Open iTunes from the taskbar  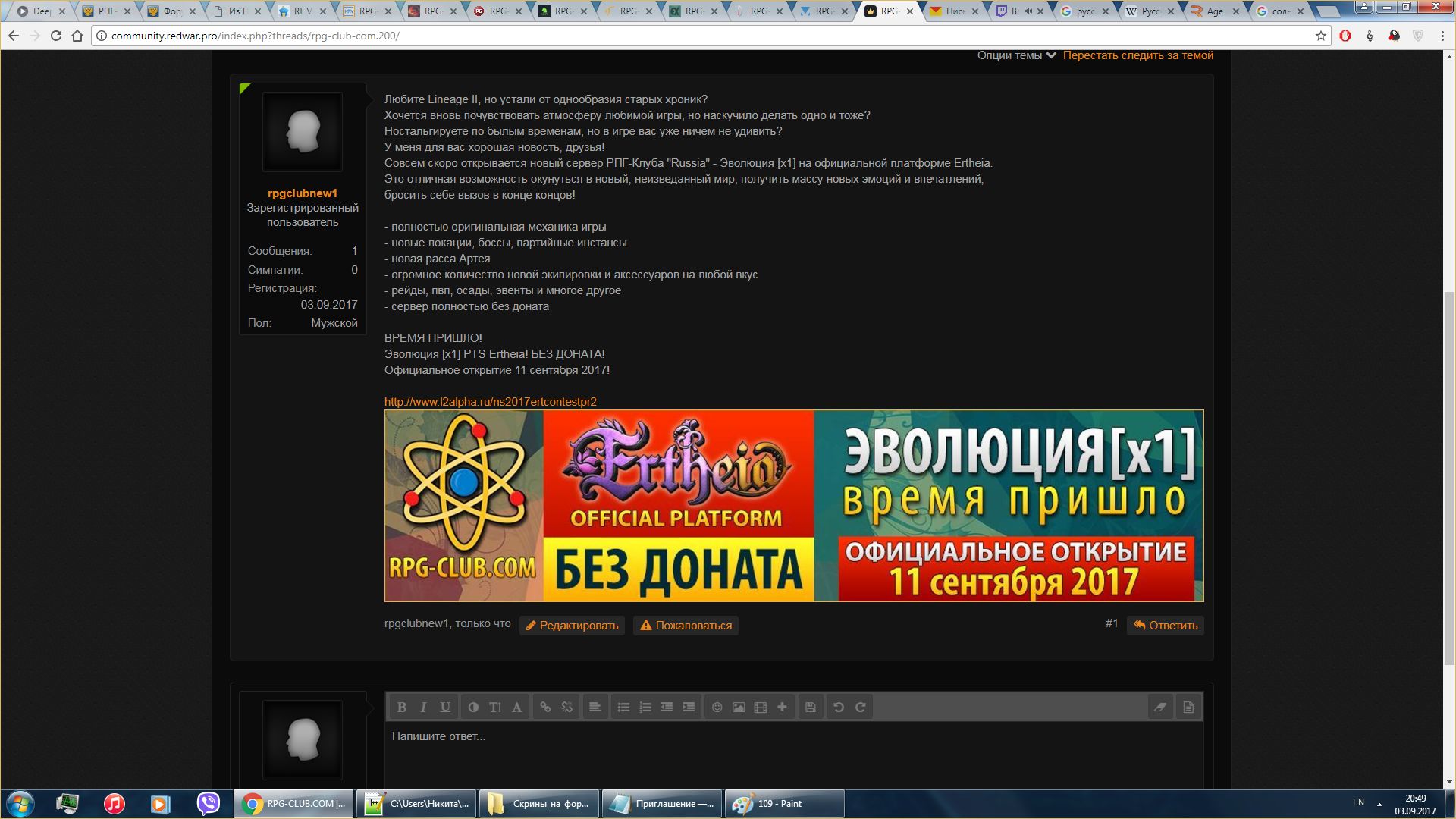(115, 804)
